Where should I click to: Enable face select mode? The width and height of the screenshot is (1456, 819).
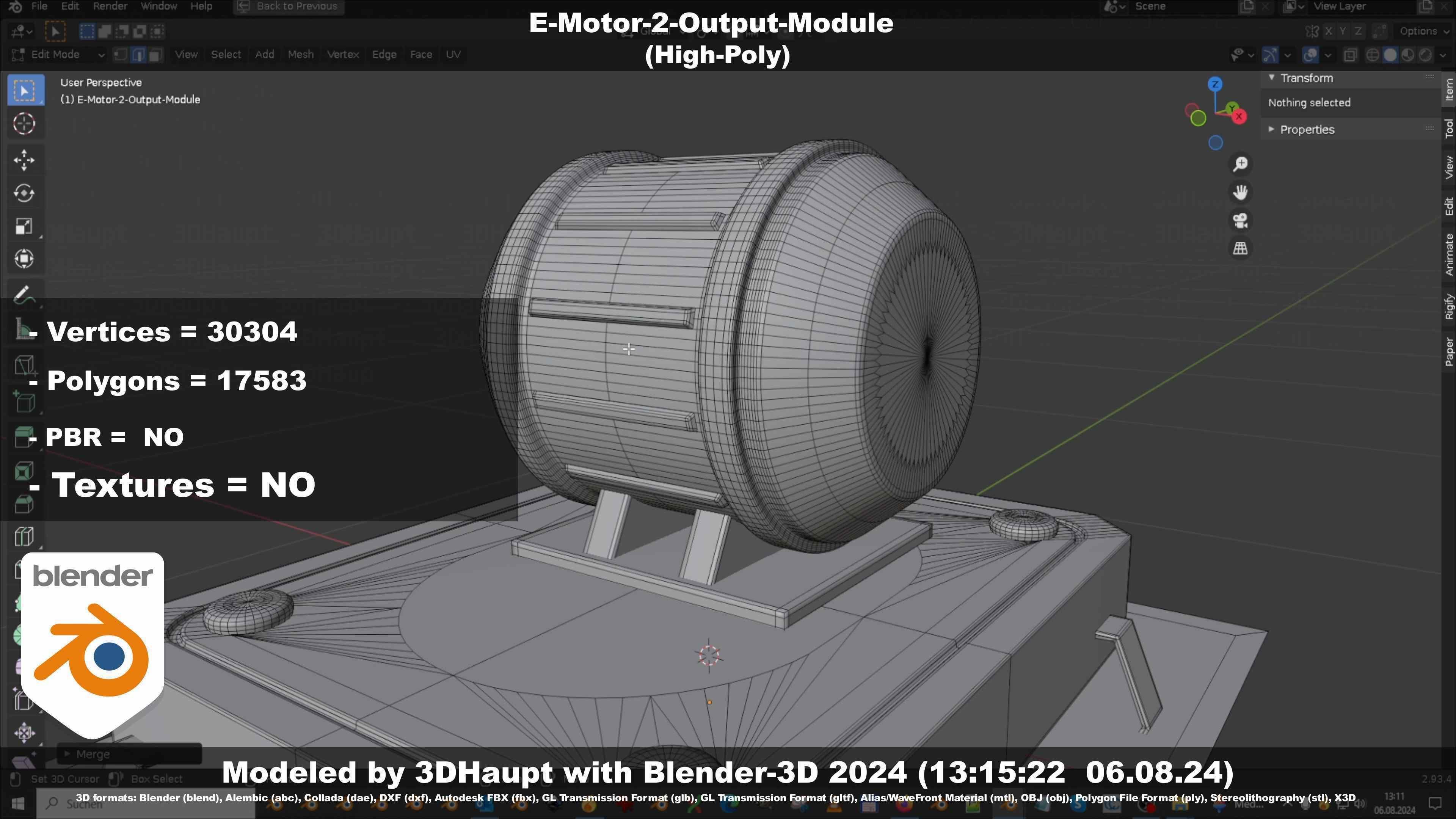coord(155,54)
